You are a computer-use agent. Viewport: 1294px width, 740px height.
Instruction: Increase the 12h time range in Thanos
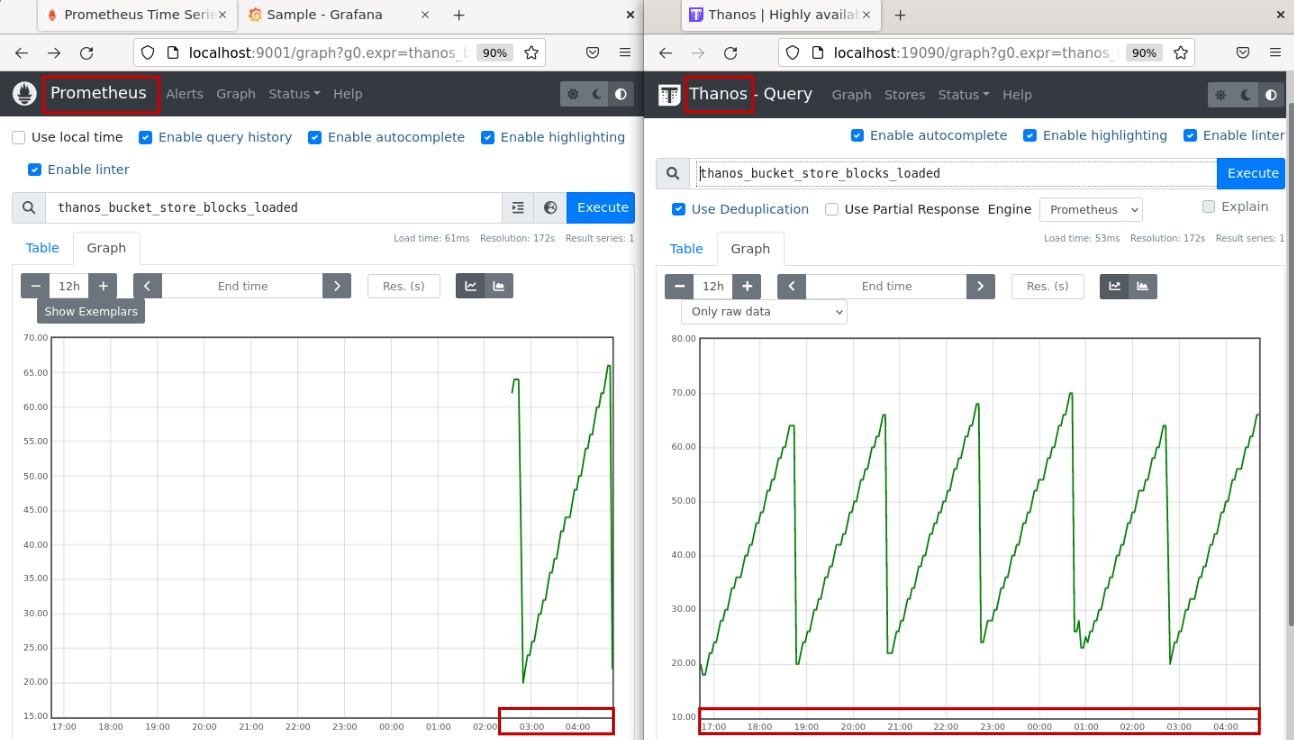click(746, 286)
